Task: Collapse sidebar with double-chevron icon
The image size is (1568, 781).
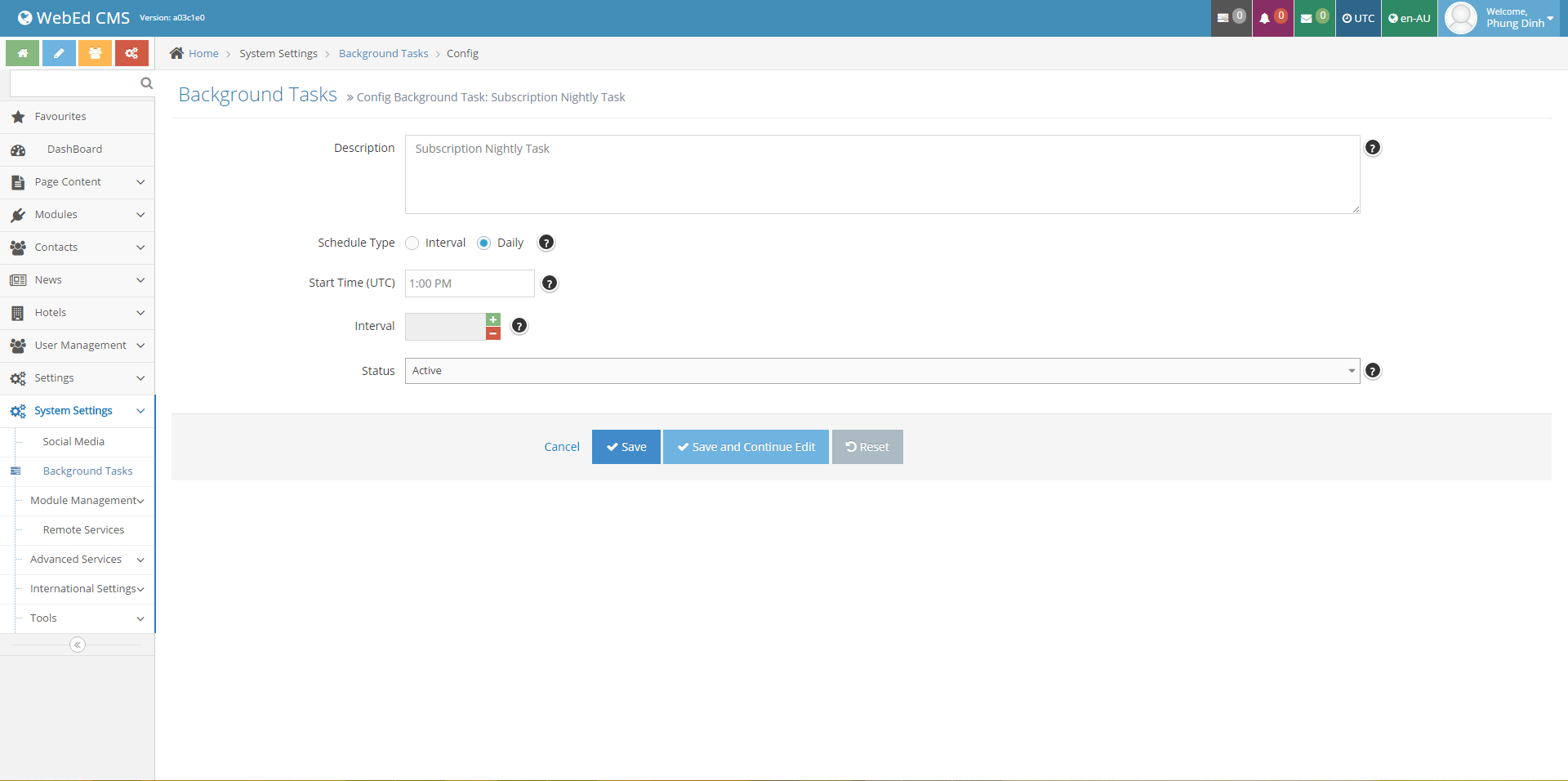Action: 78,645
